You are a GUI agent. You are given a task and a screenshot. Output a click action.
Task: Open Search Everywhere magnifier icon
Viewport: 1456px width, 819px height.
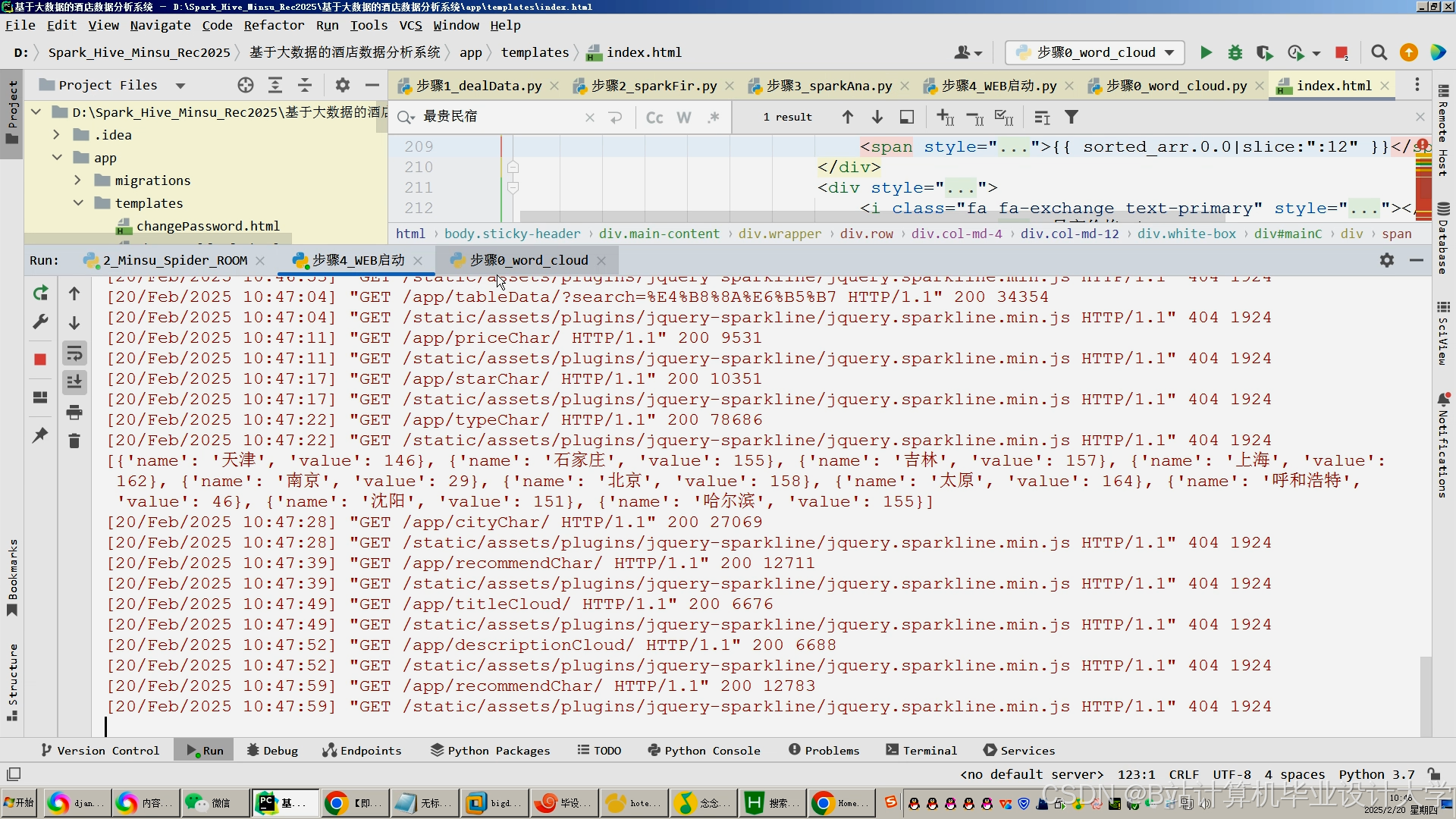coord(1379,52)
